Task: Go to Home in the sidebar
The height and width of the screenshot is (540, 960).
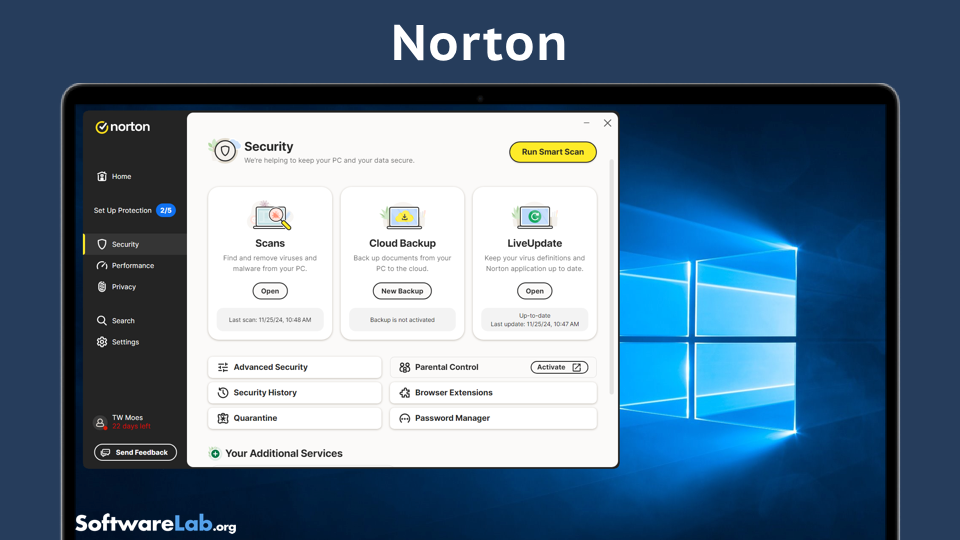Action: (x=121, y=176)
